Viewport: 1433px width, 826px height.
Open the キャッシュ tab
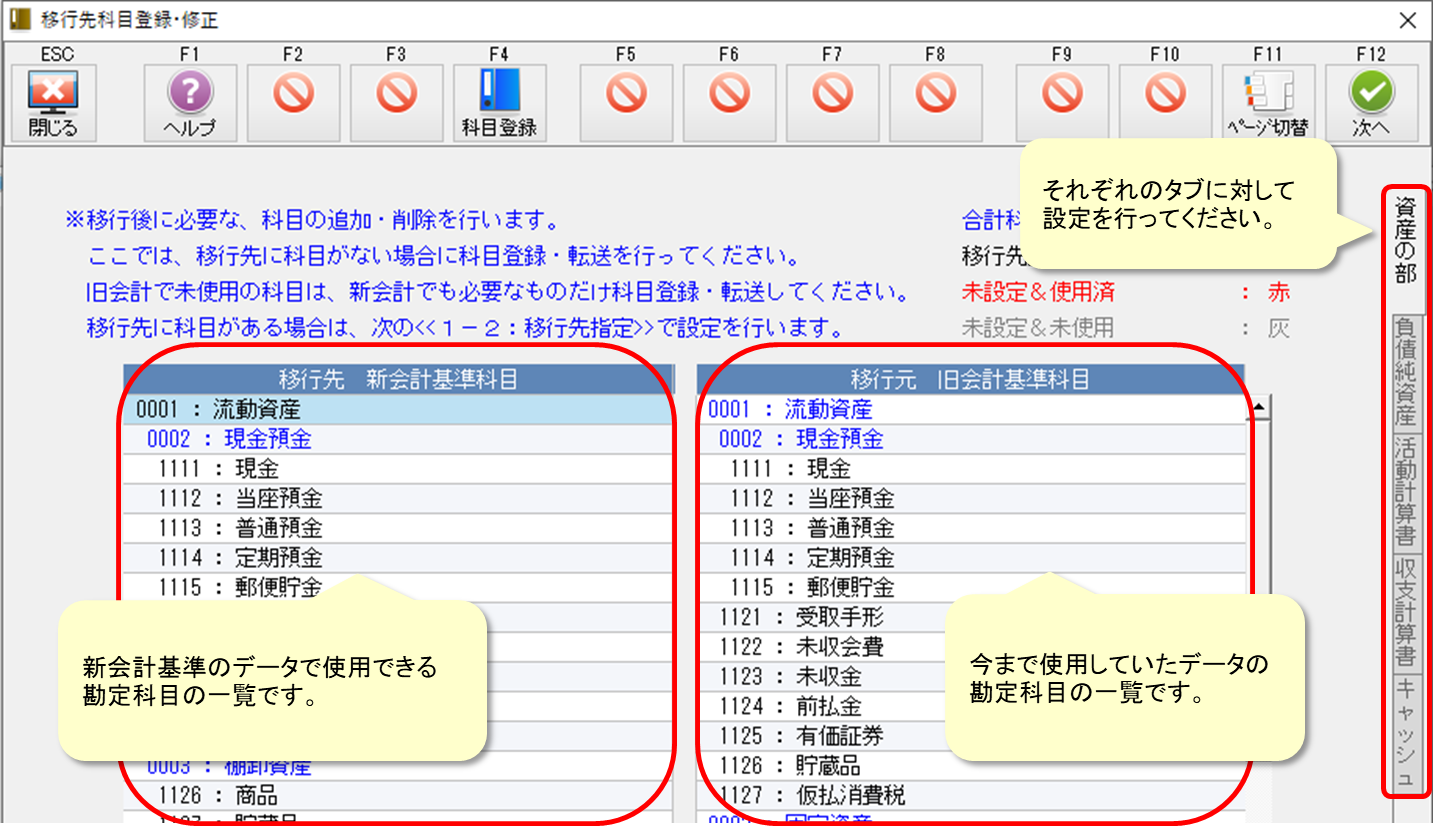pos(1405,733)
